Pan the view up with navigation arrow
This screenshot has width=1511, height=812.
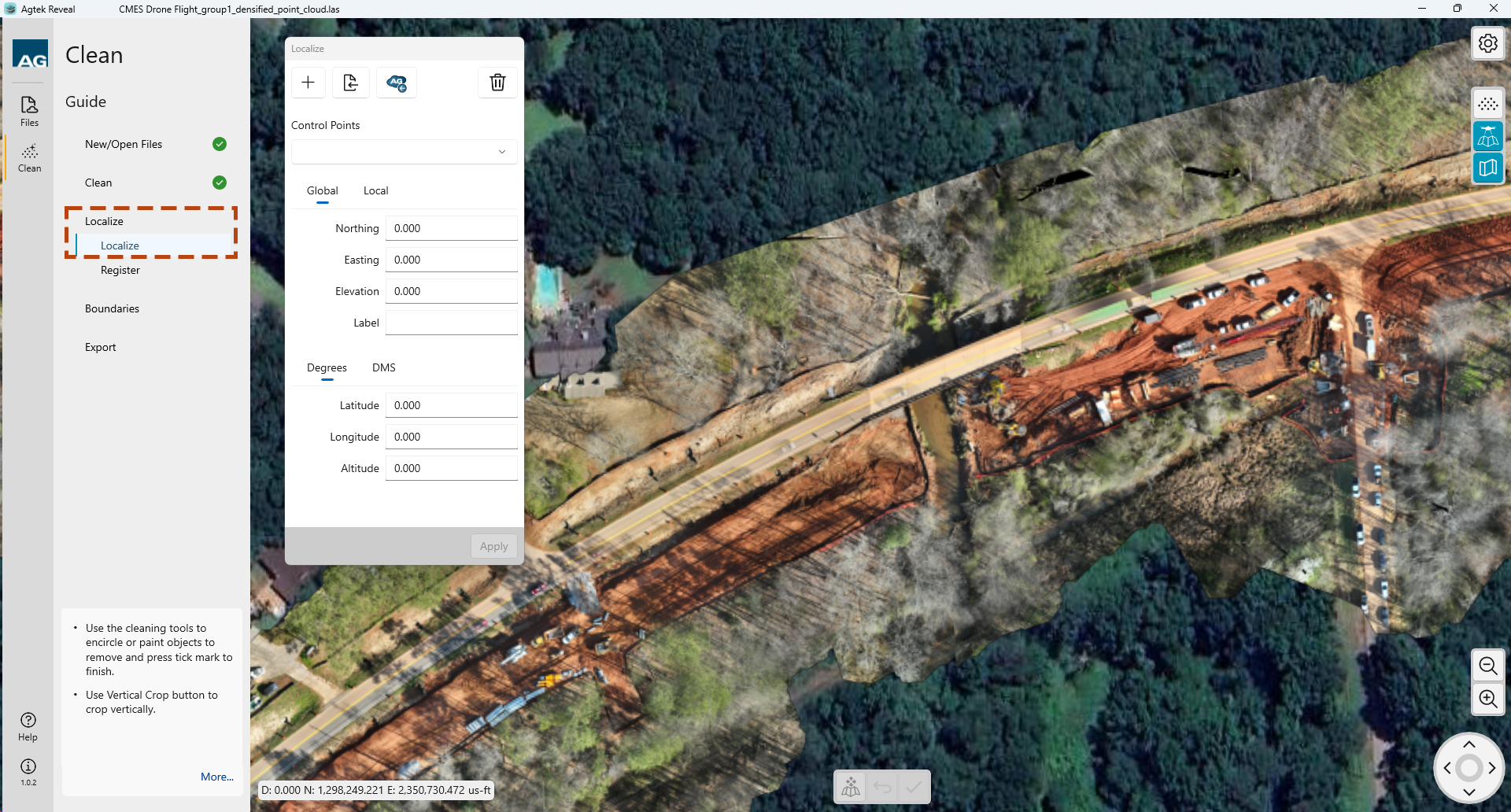(1469, 744)
